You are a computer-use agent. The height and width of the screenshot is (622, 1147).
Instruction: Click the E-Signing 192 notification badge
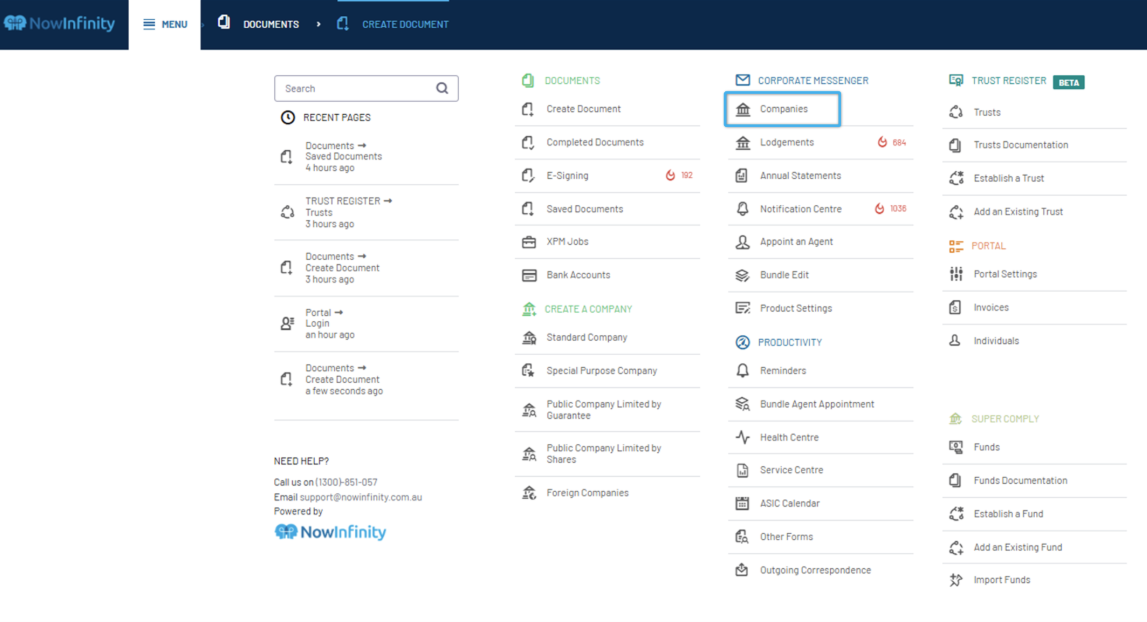point(679,176)
